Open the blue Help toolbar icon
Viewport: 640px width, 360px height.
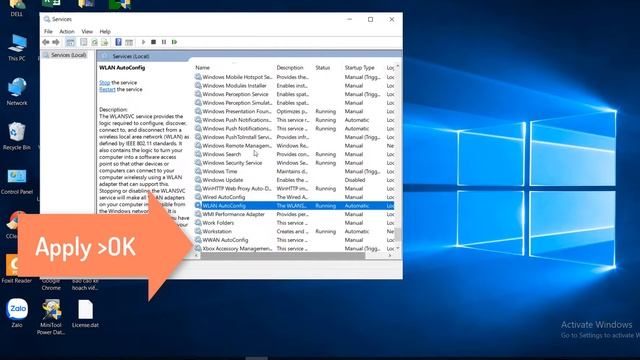coord(118,42)
